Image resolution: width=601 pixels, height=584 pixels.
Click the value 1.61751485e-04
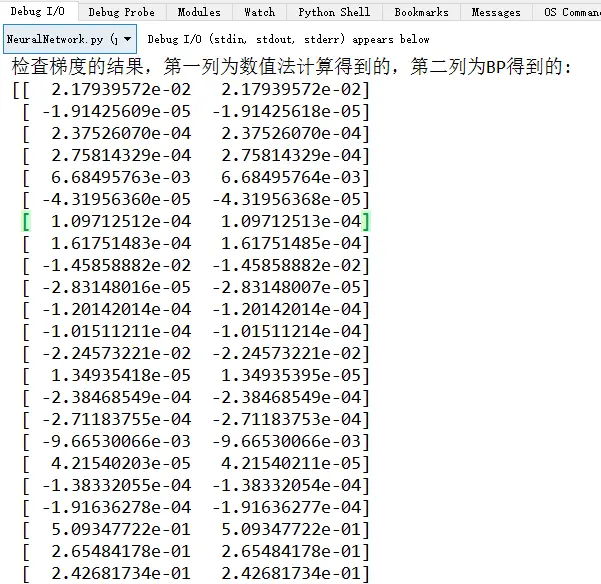[291, 243]
